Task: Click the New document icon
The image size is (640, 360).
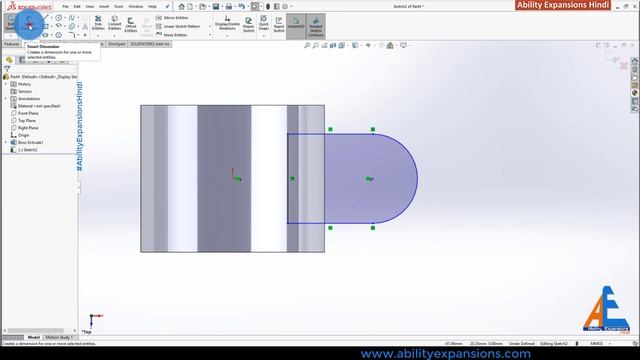Action: [190, 7]
